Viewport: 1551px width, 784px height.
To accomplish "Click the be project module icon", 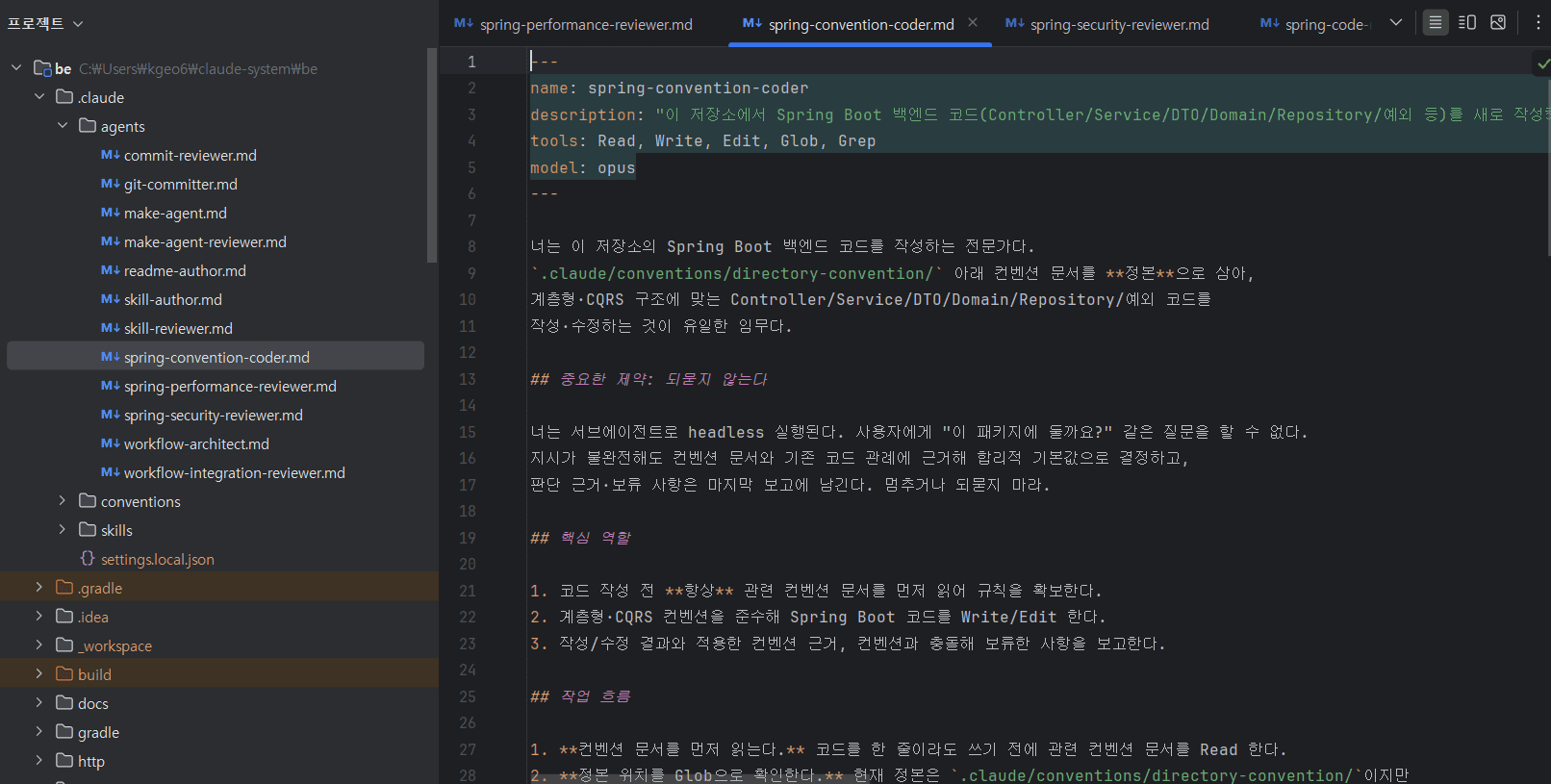I will pyautogui.click(x=42, y=68).
